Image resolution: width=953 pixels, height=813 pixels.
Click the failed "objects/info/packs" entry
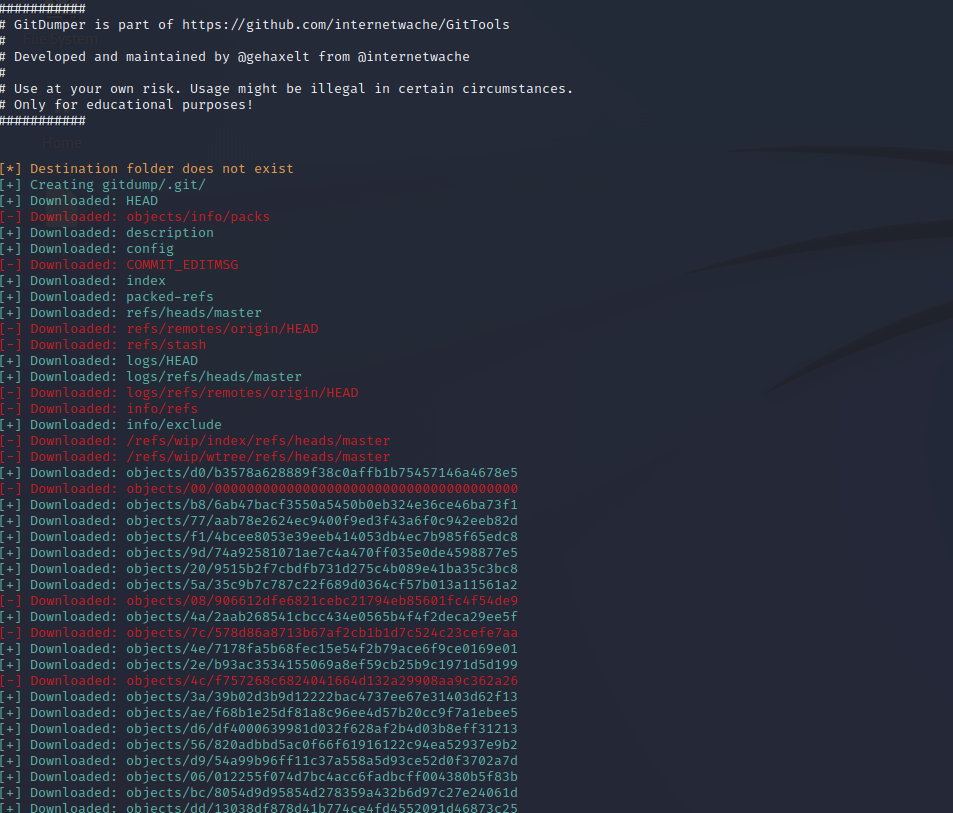click(x=135, y=217)
